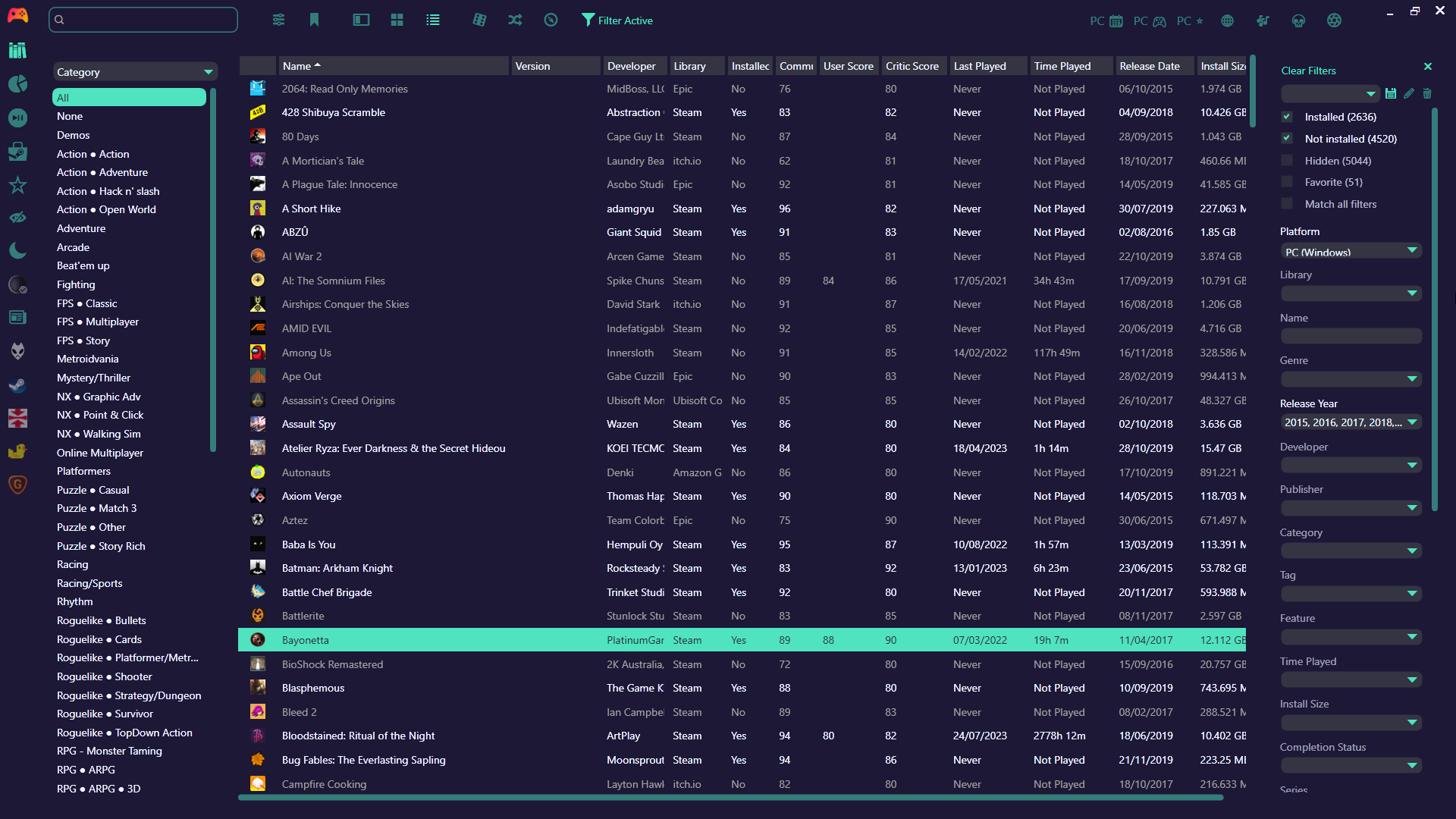Click the Name filter text field
1456x819 pixels.
click(1351, 336)
